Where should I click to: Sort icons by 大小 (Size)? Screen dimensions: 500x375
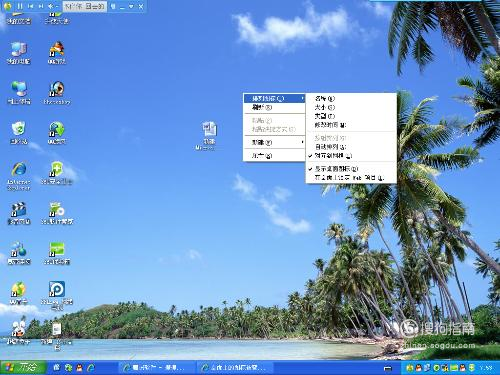(x=351, y=107)
